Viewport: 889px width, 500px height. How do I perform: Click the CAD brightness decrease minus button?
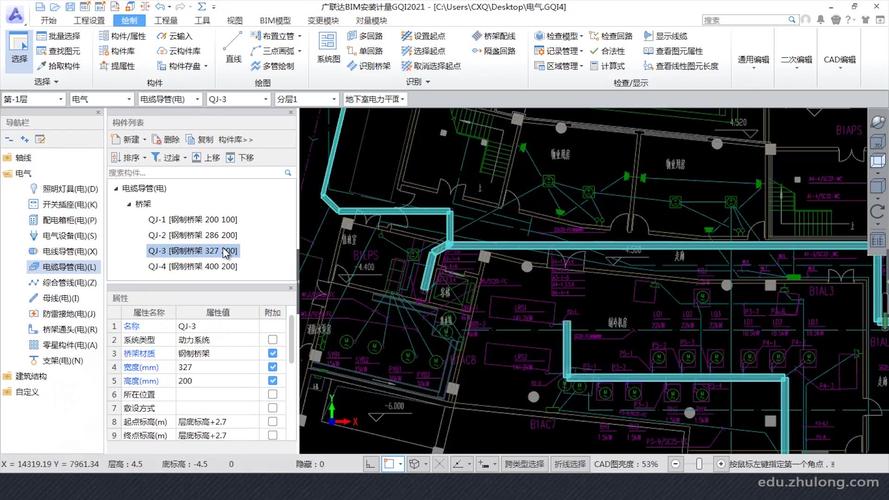[x=675, y=464]
